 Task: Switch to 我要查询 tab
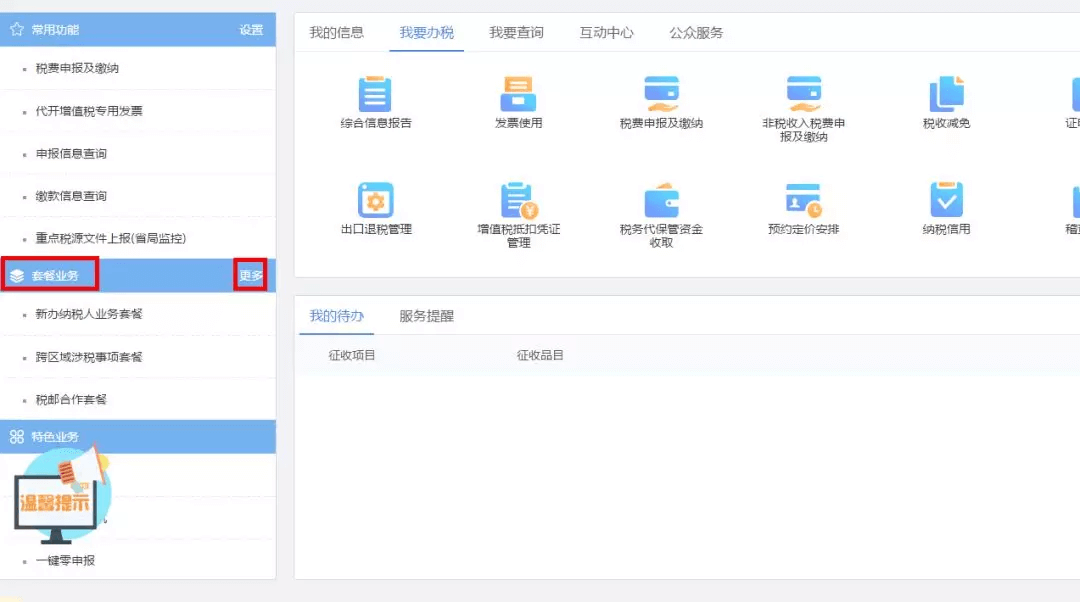(516, 32)
